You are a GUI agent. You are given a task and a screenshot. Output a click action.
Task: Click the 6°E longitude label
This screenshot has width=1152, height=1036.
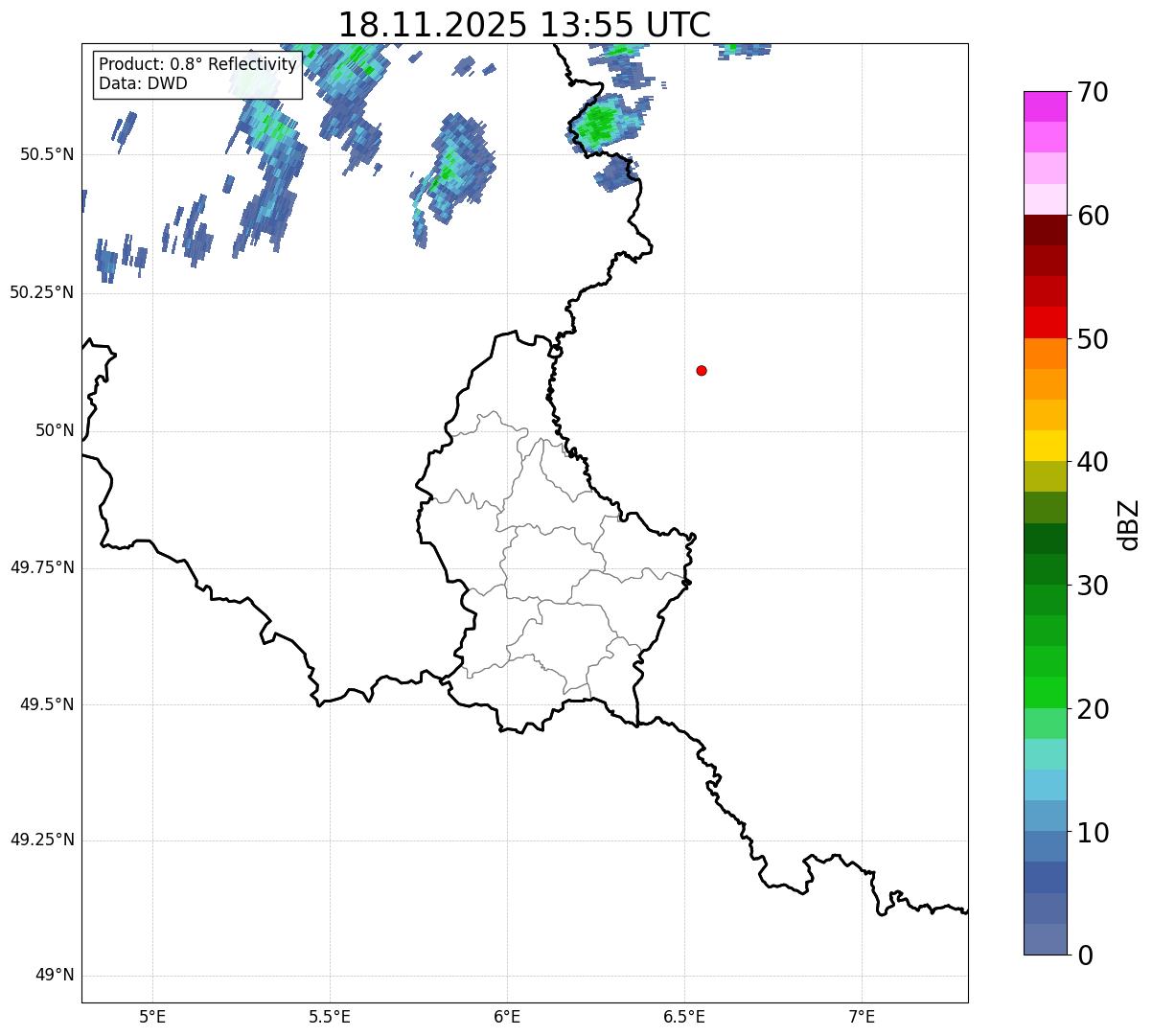(x=507, y=1016)
